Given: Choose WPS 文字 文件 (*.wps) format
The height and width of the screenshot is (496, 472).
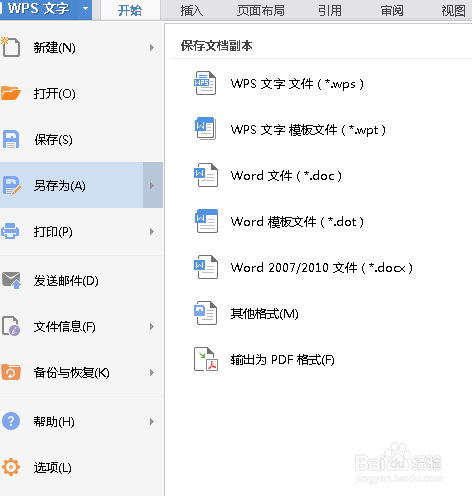Looking at the screenshot, I should point(297,83).
